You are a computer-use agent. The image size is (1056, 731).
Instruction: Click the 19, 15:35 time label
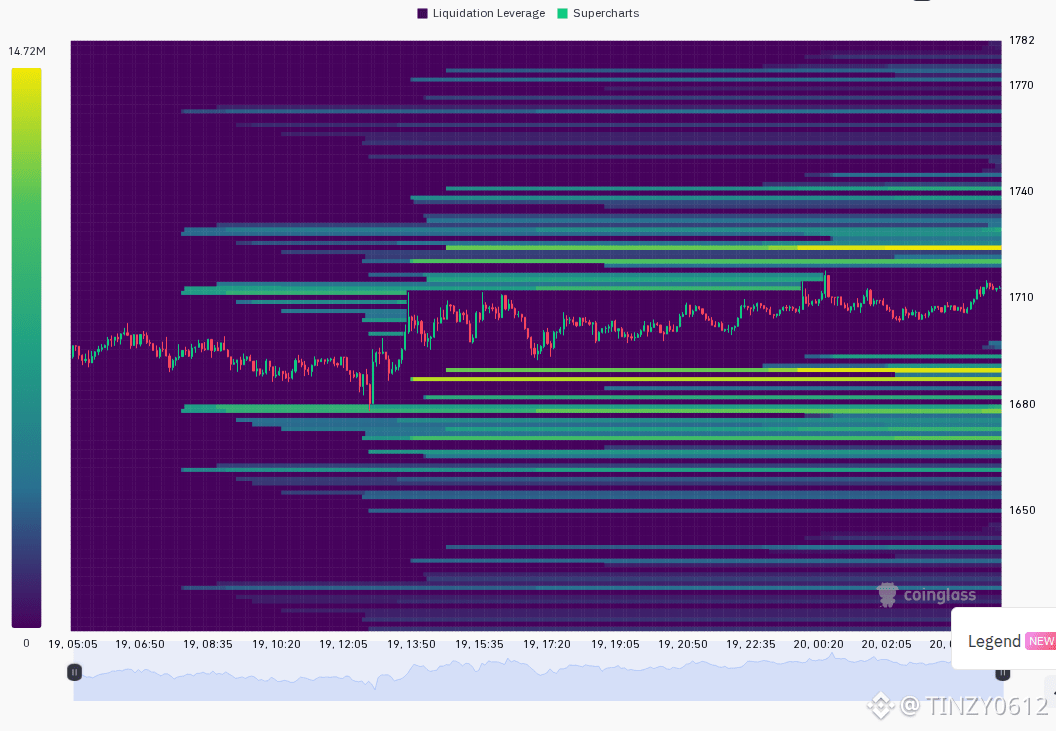(480, 644)
